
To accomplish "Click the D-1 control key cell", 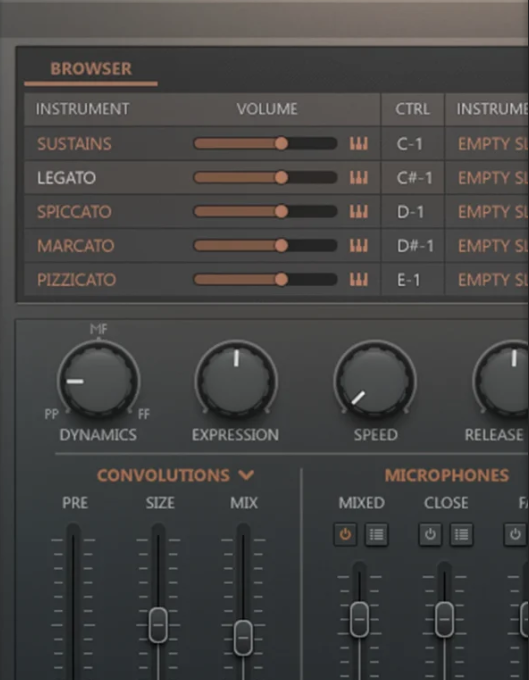I will click(412, 212).
